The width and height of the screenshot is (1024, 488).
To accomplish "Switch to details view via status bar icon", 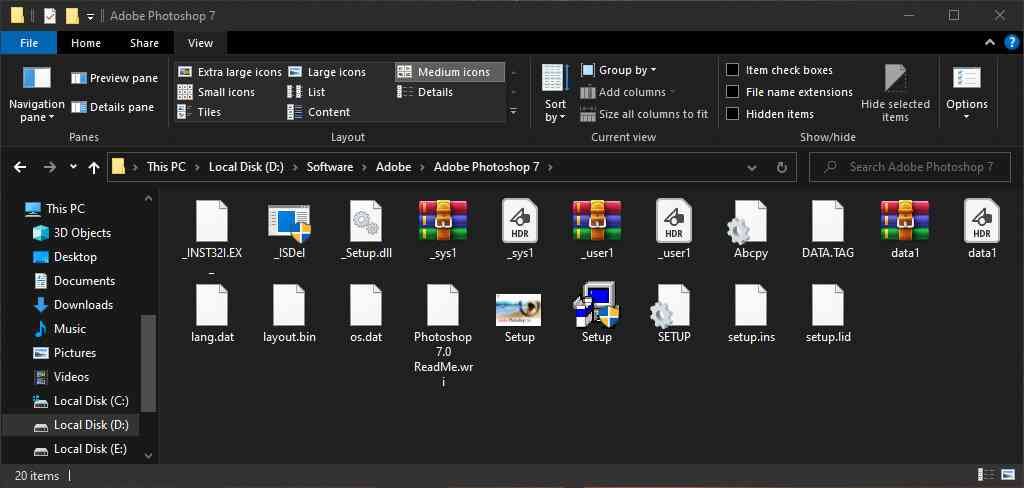I will pyautogui.click(x=986, y=475).
